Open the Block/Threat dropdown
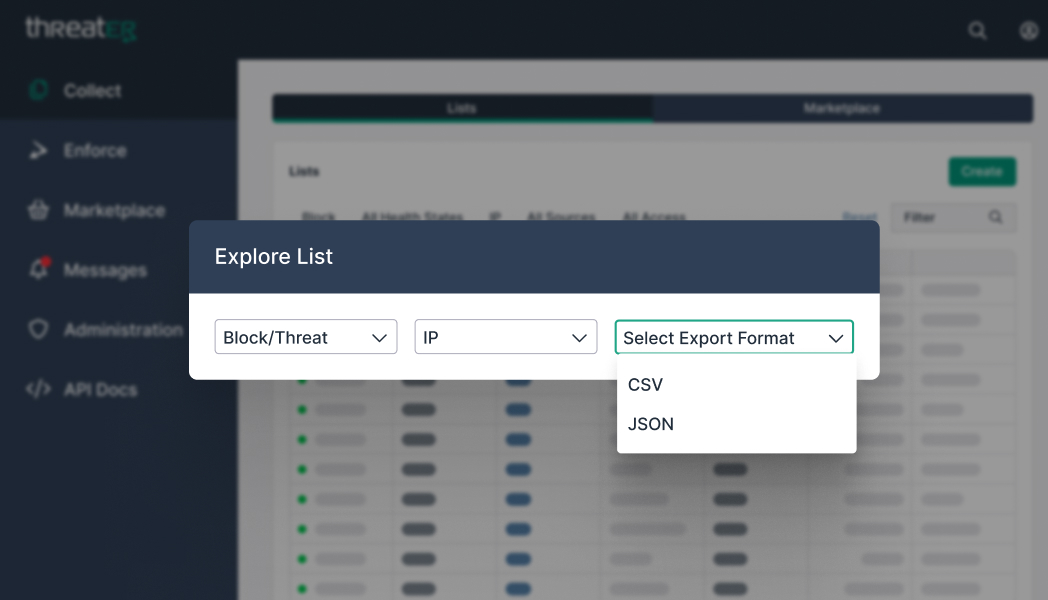 tap(305, 337)
